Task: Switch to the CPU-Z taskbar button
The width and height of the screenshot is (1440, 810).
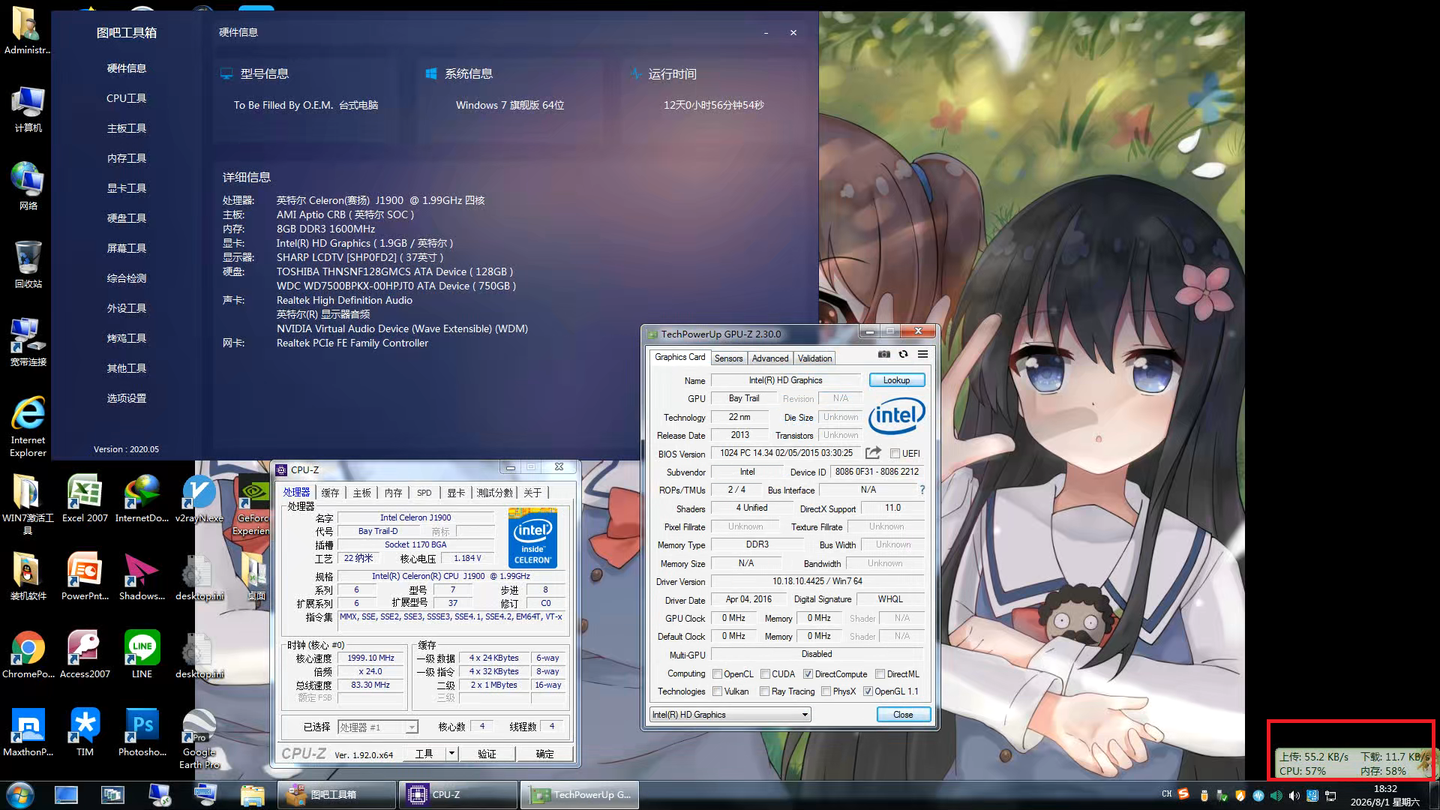Action: (x=458, y=795)
